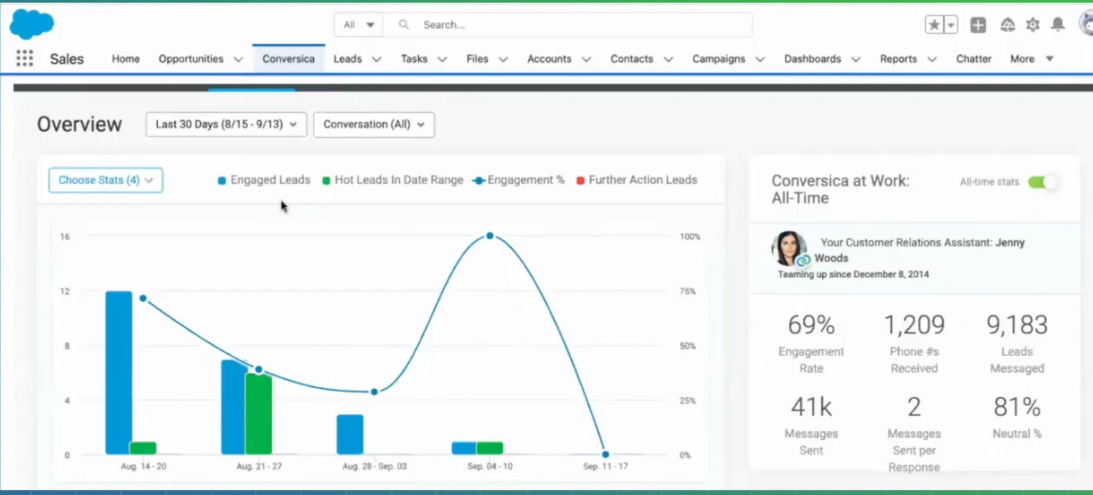This screenshot has width=1093, height=495.
Task: Click the search magnifier icon
Action: (x=404, y=24)
